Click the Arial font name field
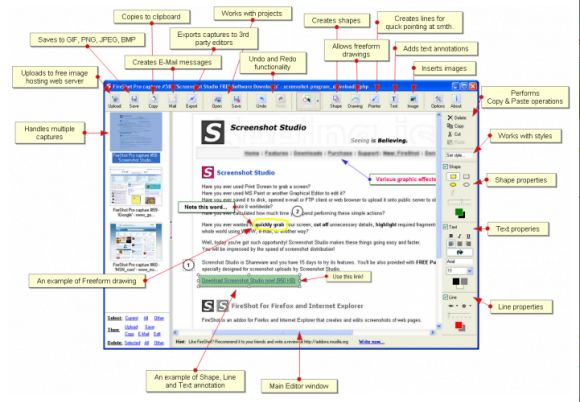 pos(459,262)
